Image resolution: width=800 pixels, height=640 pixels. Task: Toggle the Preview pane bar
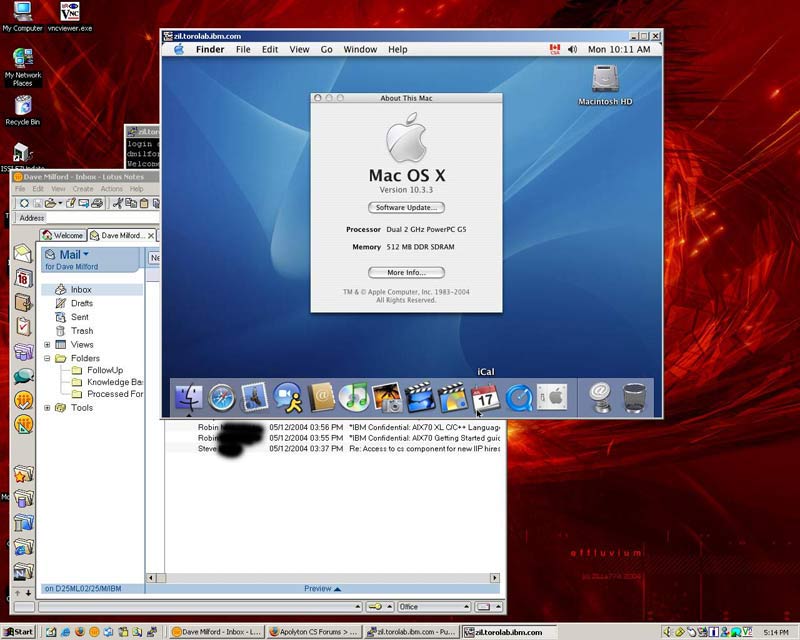tap(322, 589)
